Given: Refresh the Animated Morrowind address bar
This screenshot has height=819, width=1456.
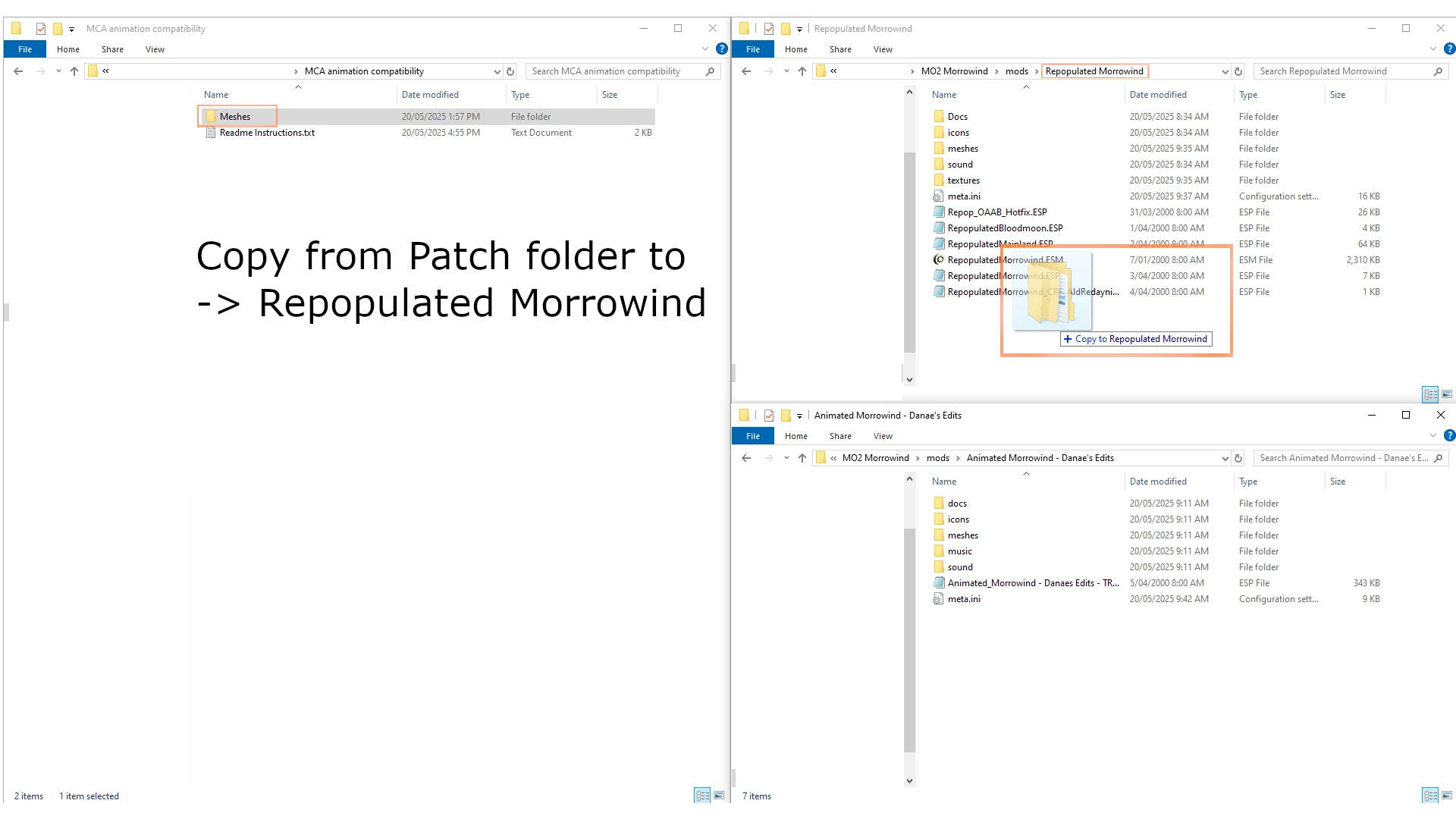Looking at the screenshot, I should (1238, 458).
